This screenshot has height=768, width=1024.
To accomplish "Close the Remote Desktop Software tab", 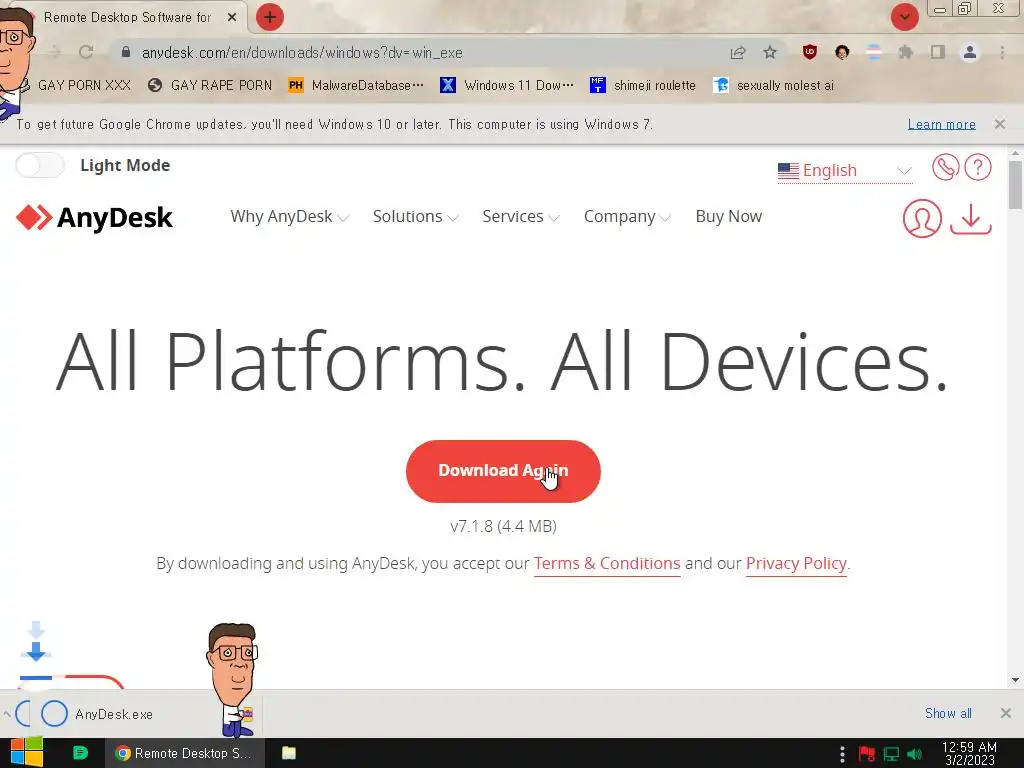I will [x=232, y=17].
